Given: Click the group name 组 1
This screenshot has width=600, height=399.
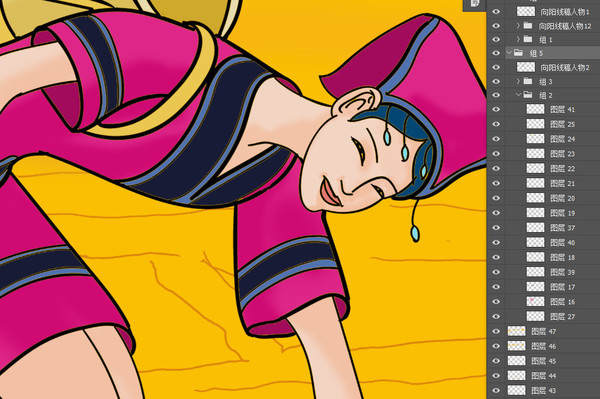Looking at the screenshot, I should (546, 40).
